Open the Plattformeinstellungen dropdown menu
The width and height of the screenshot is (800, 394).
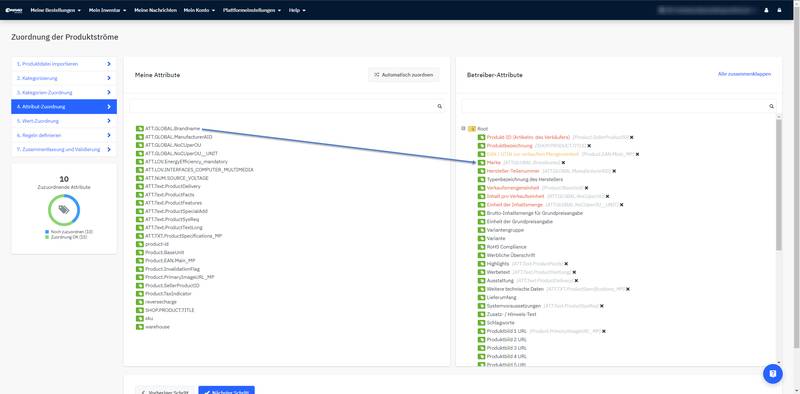pos(252,10)
